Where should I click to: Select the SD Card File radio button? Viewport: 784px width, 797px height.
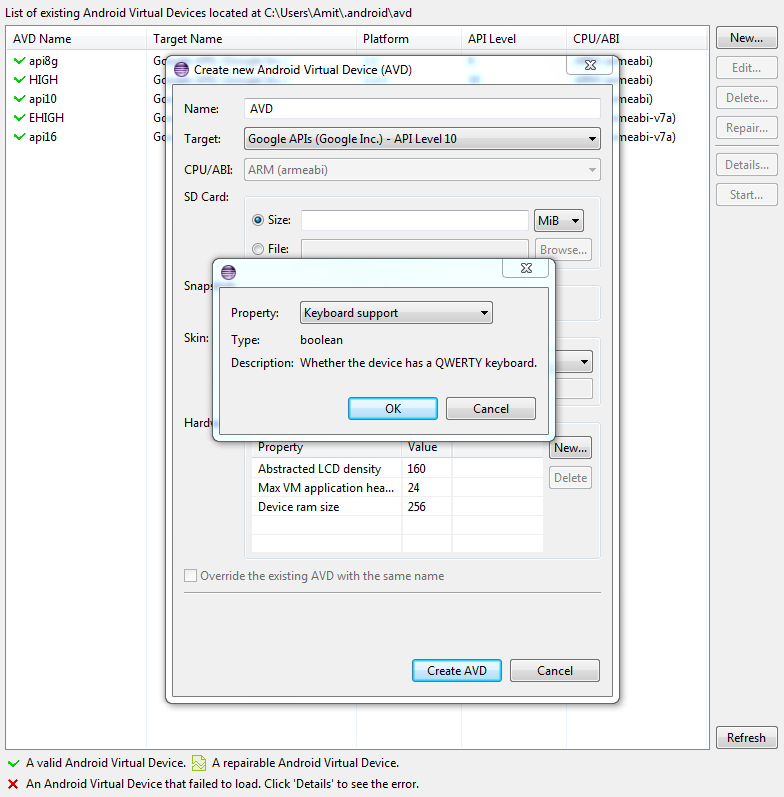pos(258,249)
